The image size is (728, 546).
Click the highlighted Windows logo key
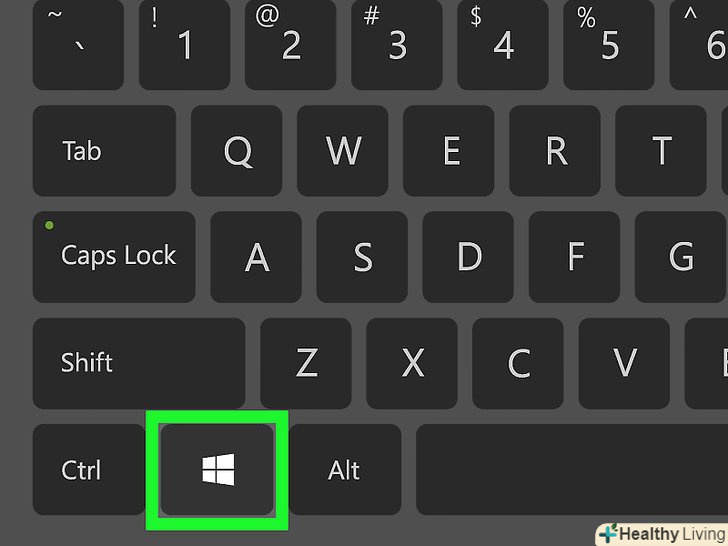point(217,469)
